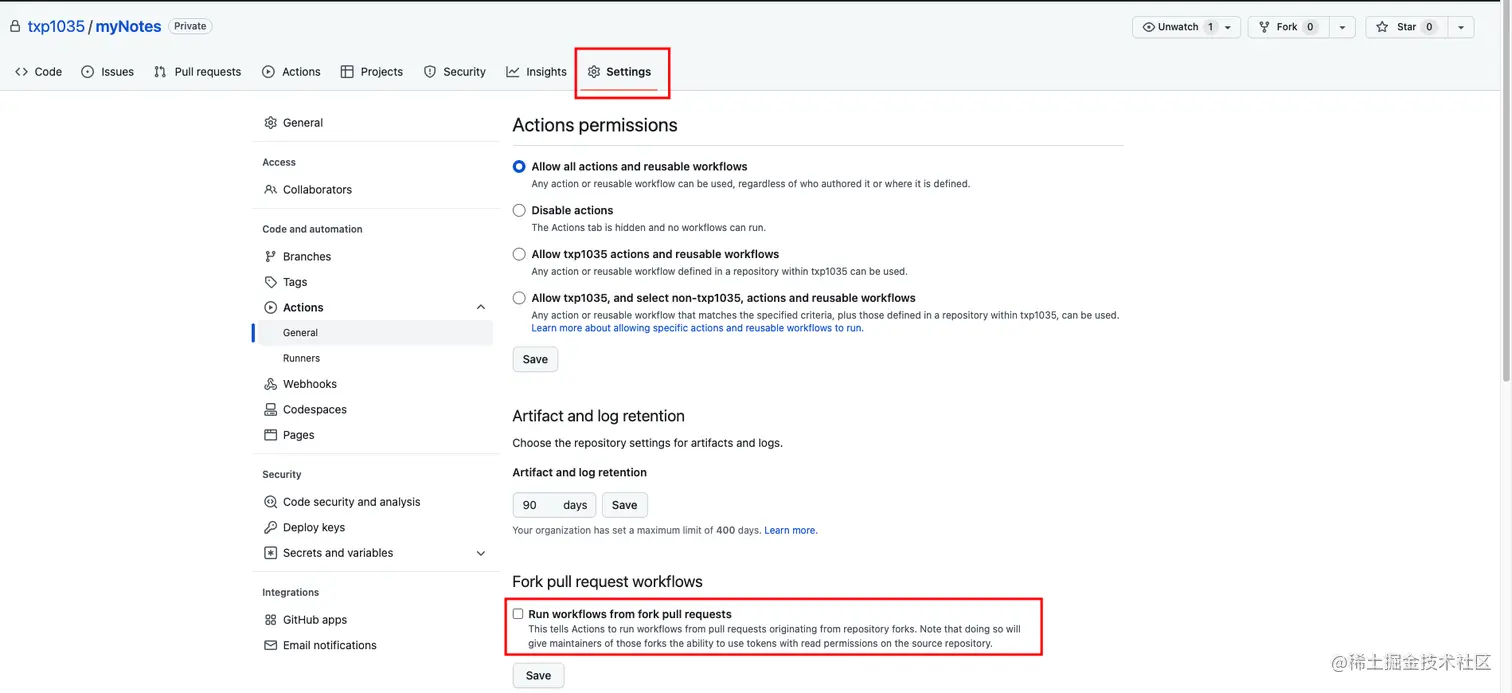Click the scan icon beside Code security

tap(270, 502)
